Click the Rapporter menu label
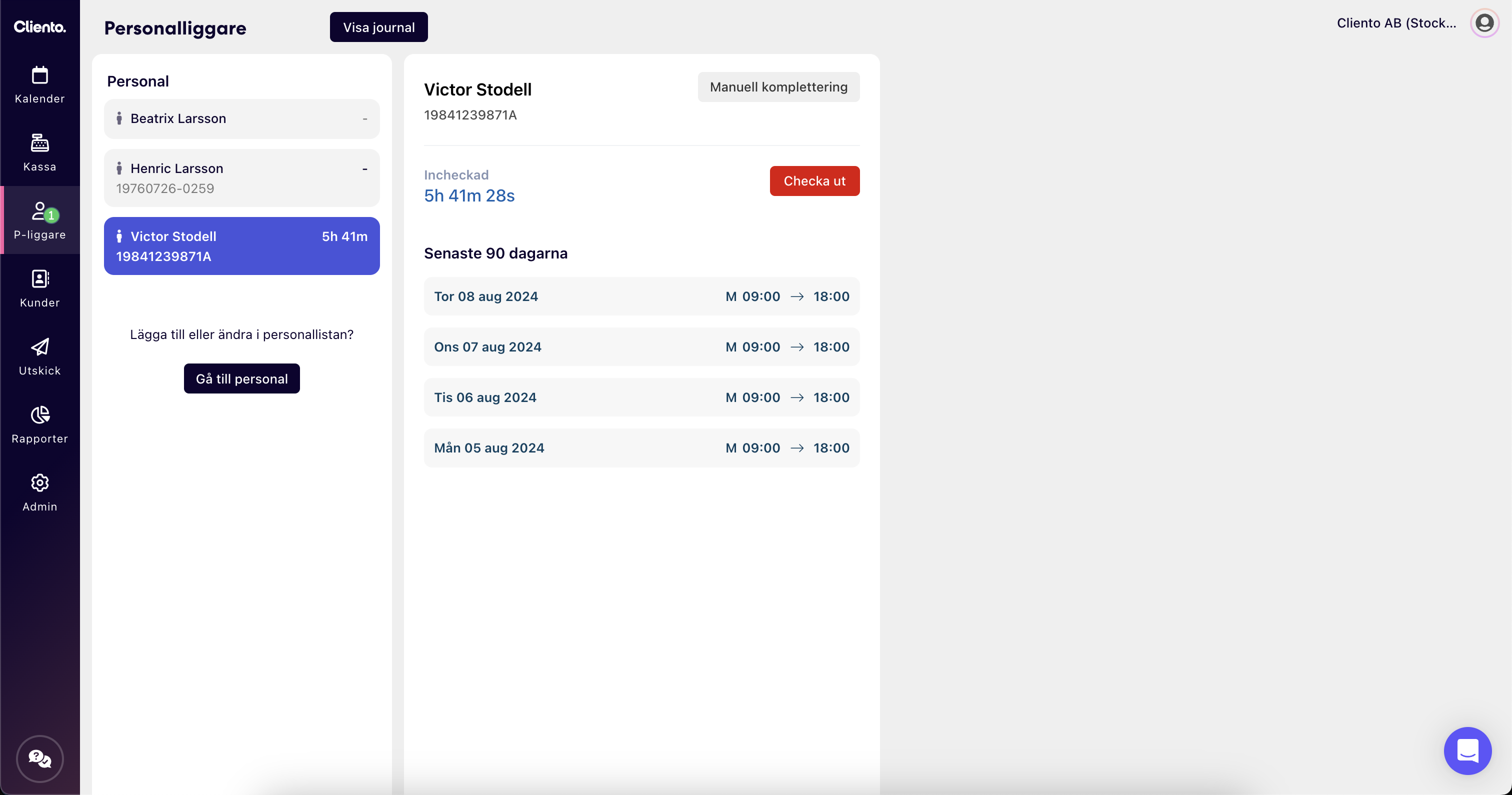This screenshot has height=795, width=1512. (40, 439)
